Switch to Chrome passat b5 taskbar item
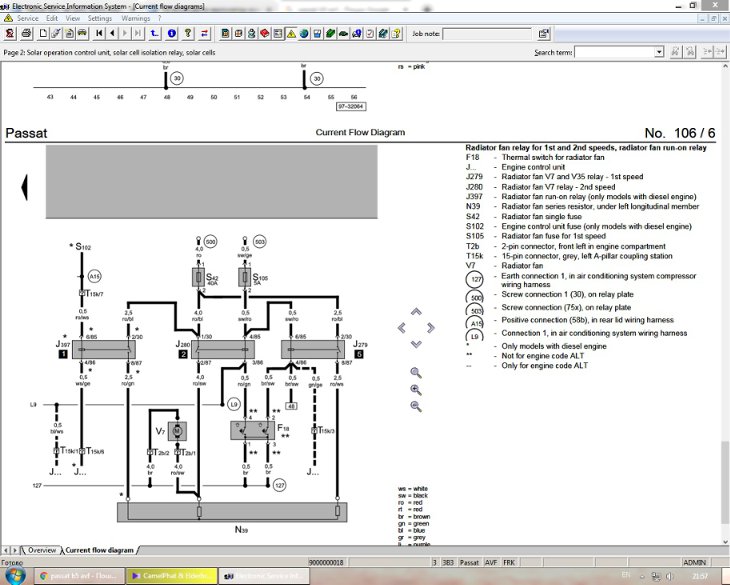Screen dimensions: 730x585 (79, 576)
